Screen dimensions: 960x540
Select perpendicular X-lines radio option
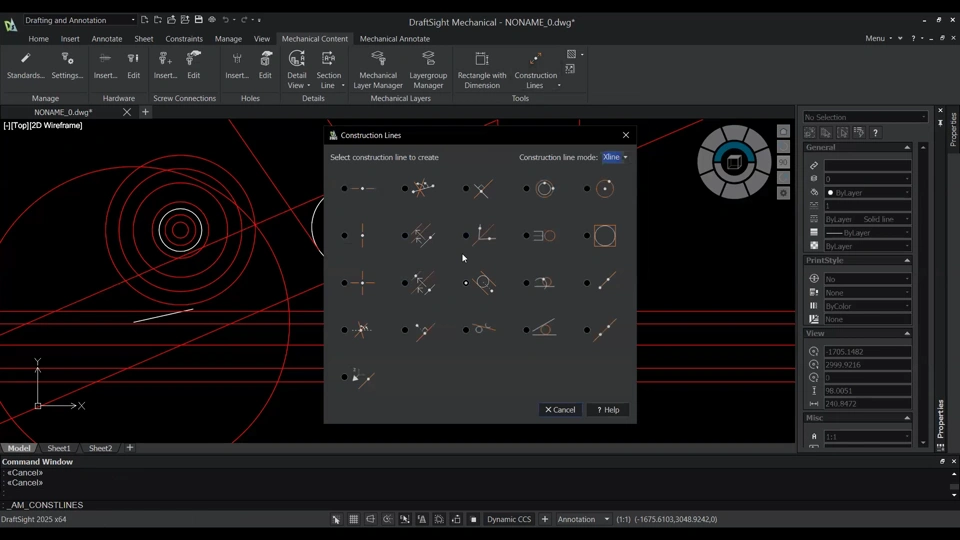(466, 189)
